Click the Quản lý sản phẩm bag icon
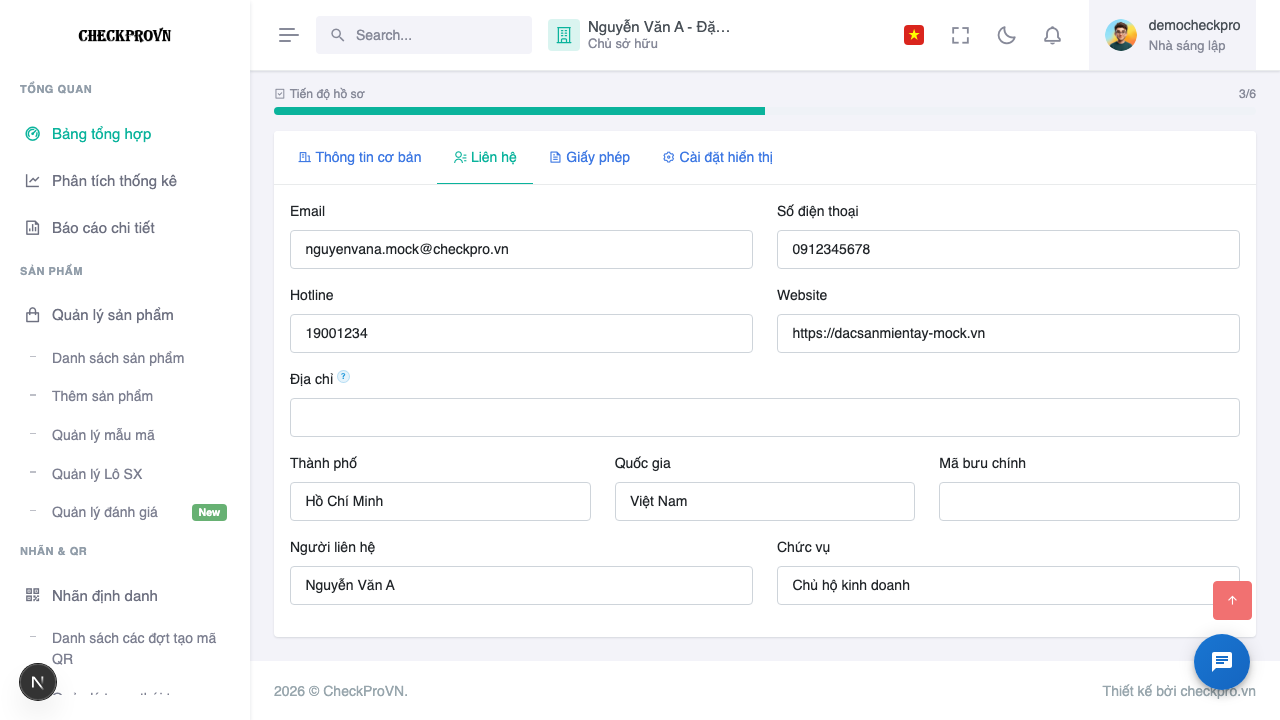This screenshot has width=1280, height=720. click(33, 315)
